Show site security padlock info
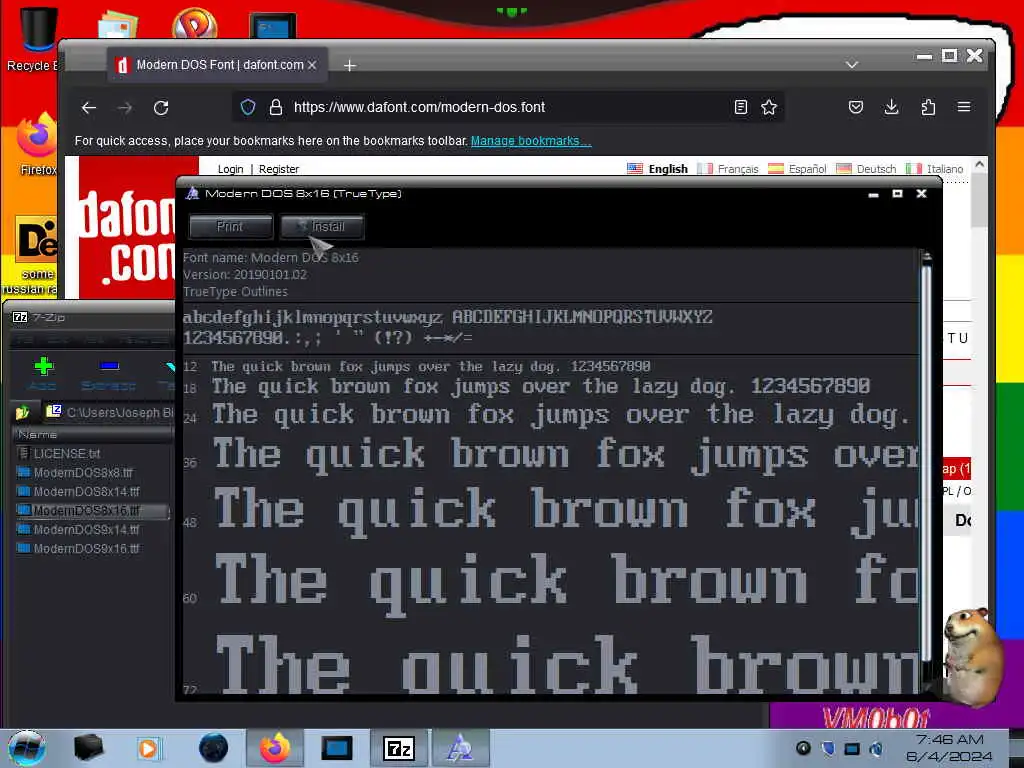Viewport: 1024px width, 768px height. (x=276, y=107)
